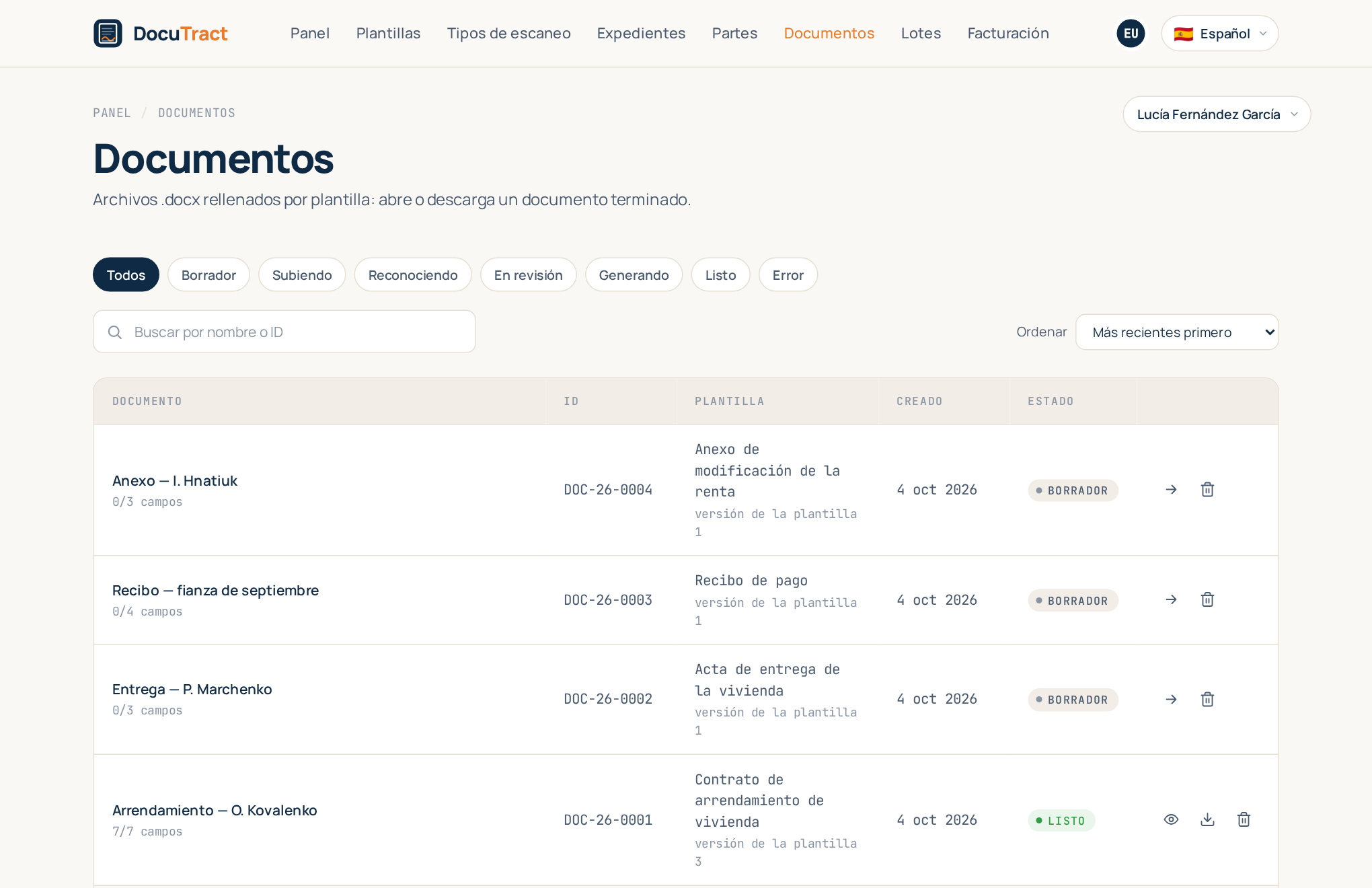Open the Facturación section

coord(1007,34)
